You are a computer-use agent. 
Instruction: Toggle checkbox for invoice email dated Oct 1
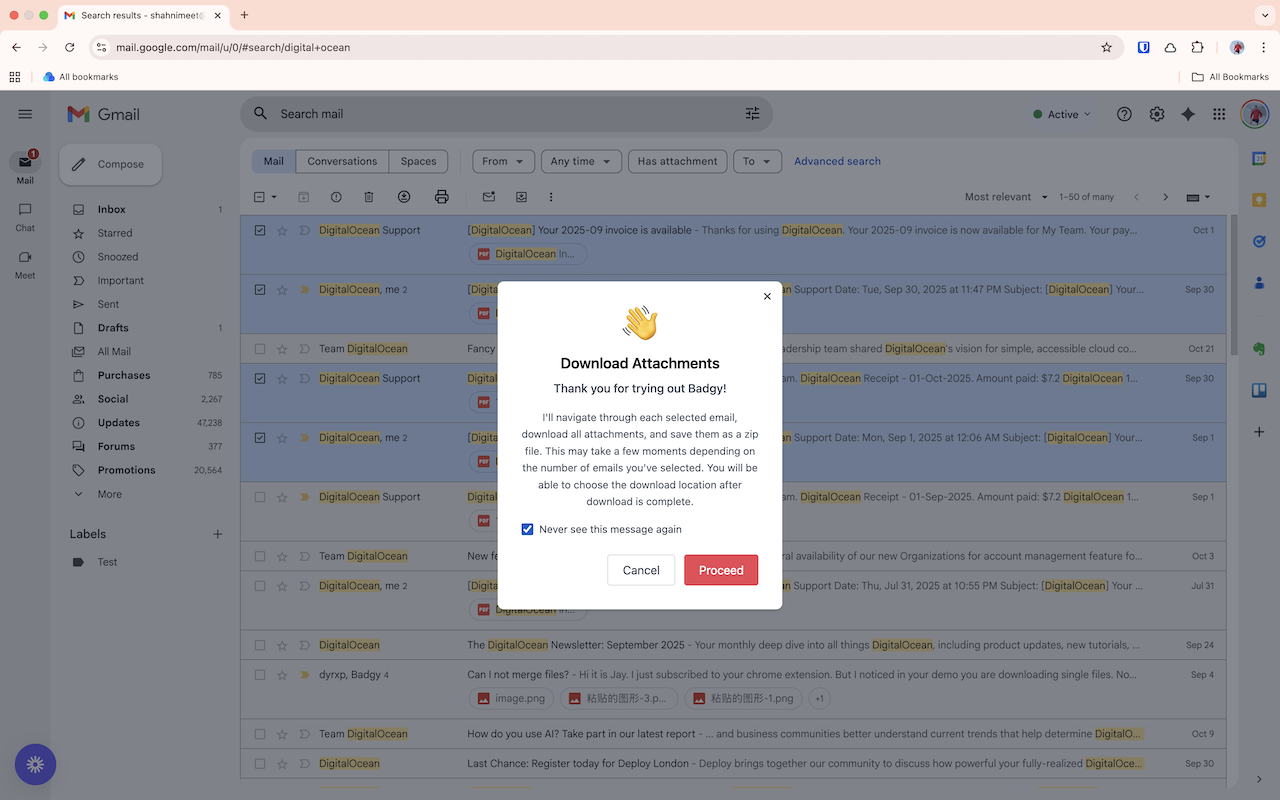click(260, 230)
